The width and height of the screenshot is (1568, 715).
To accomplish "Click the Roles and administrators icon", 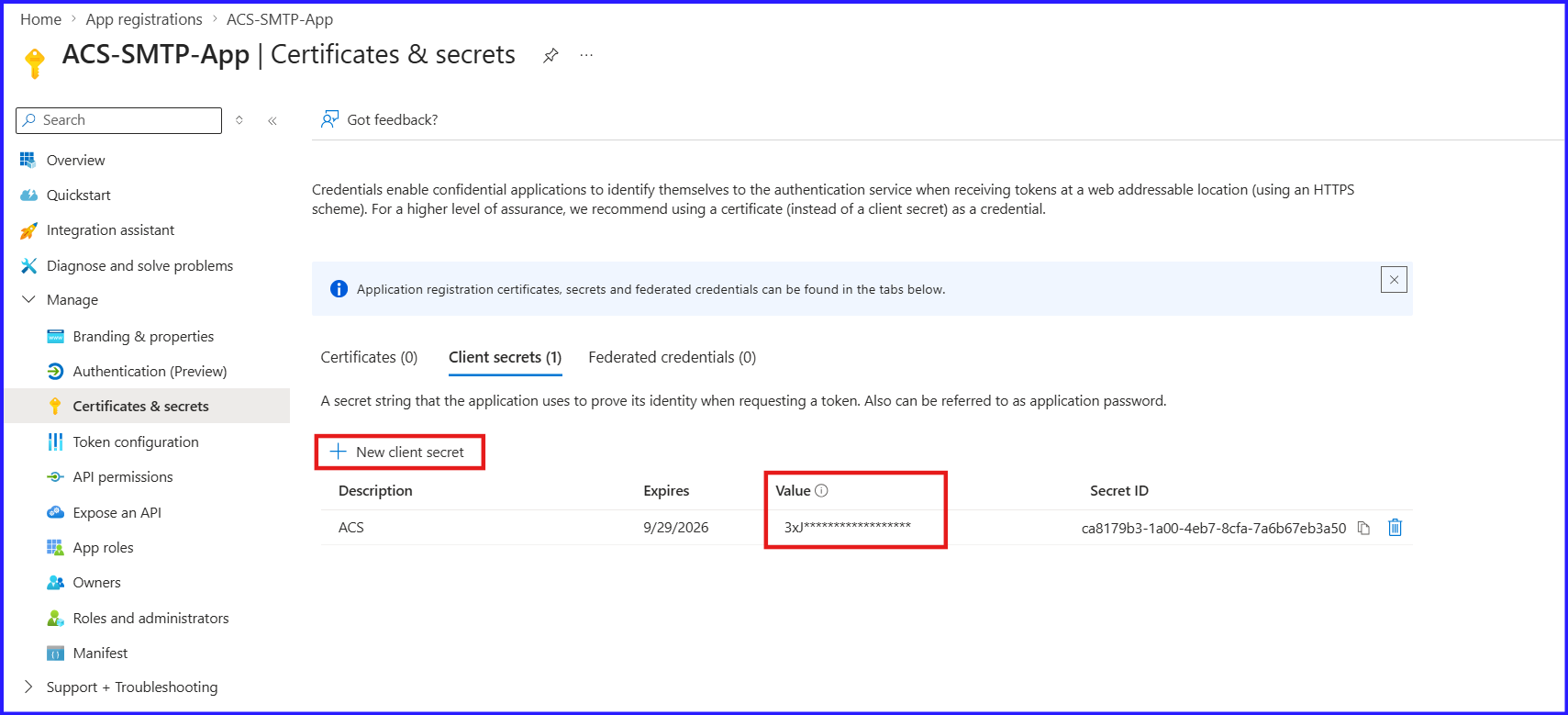I will tap(55, 619).
